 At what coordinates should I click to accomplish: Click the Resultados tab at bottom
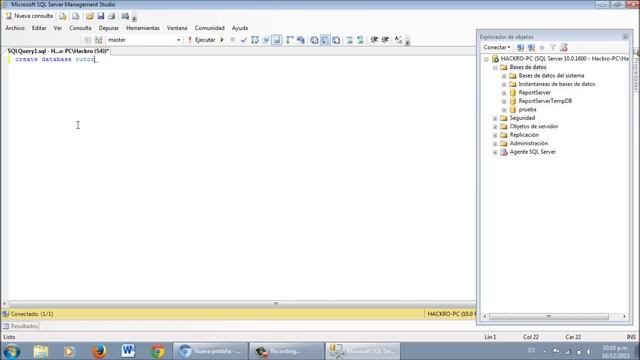coord(20,326)
